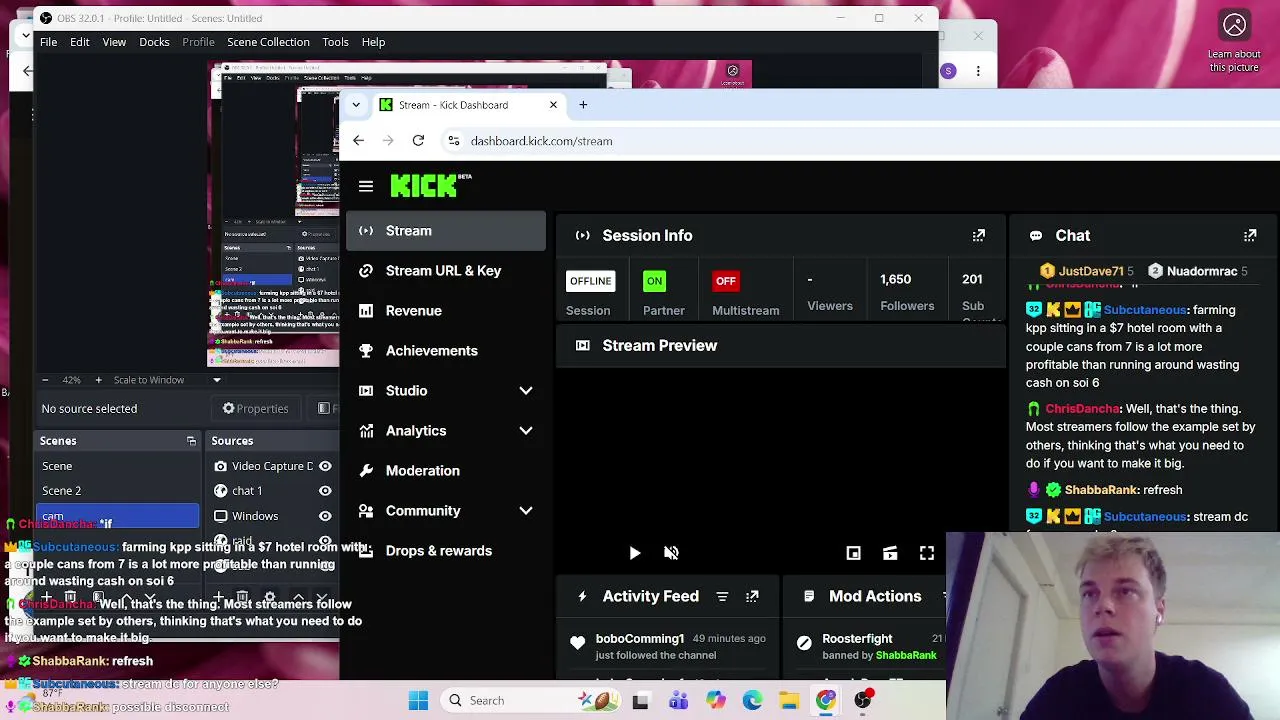Viewport: 1280px width, 720px height.
Task: Open Copilot from the taskbar
Action: click(x=715, y=701)
